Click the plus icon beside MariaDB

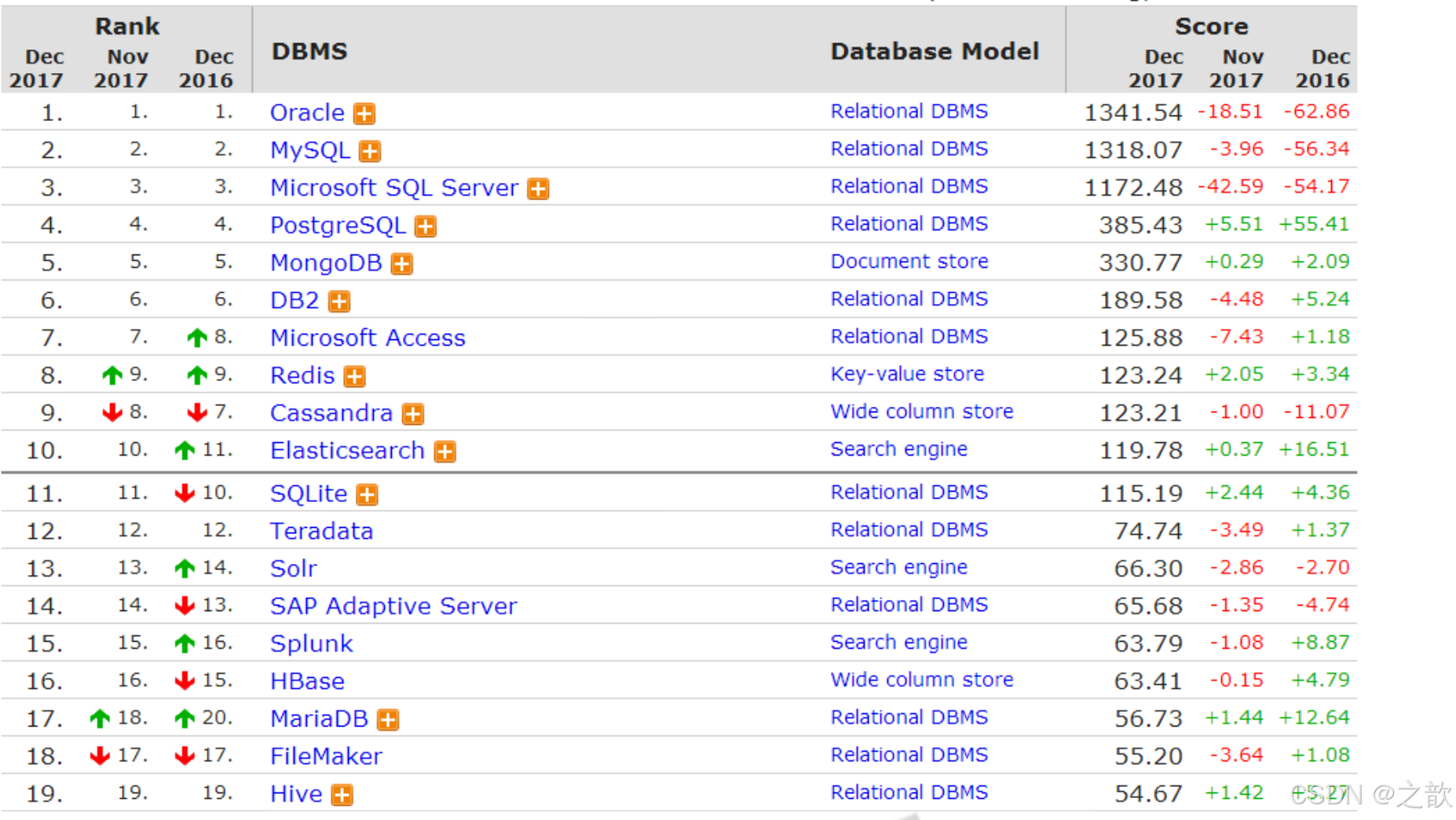[388, 719]
